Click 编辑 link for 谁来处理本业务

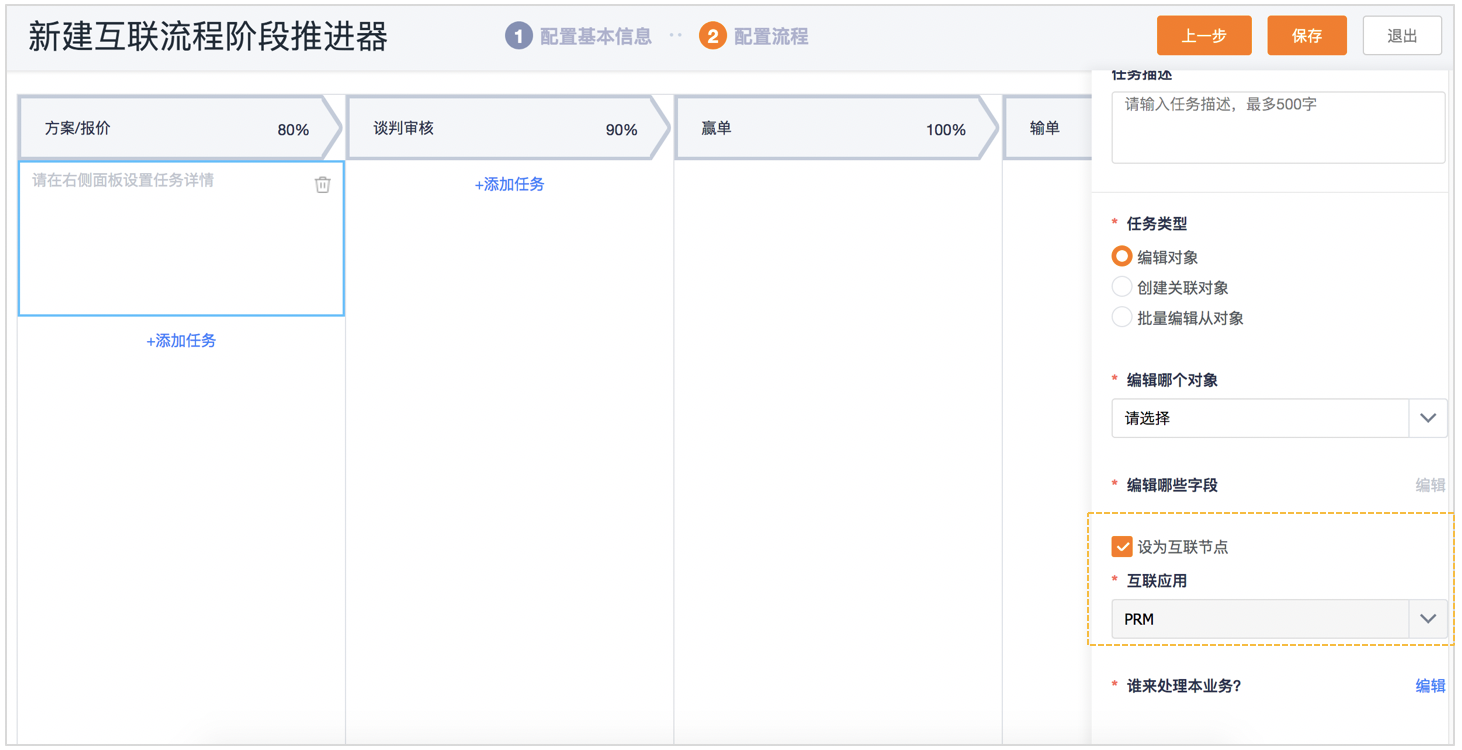pyautogui.click(x=1430, y=686)
